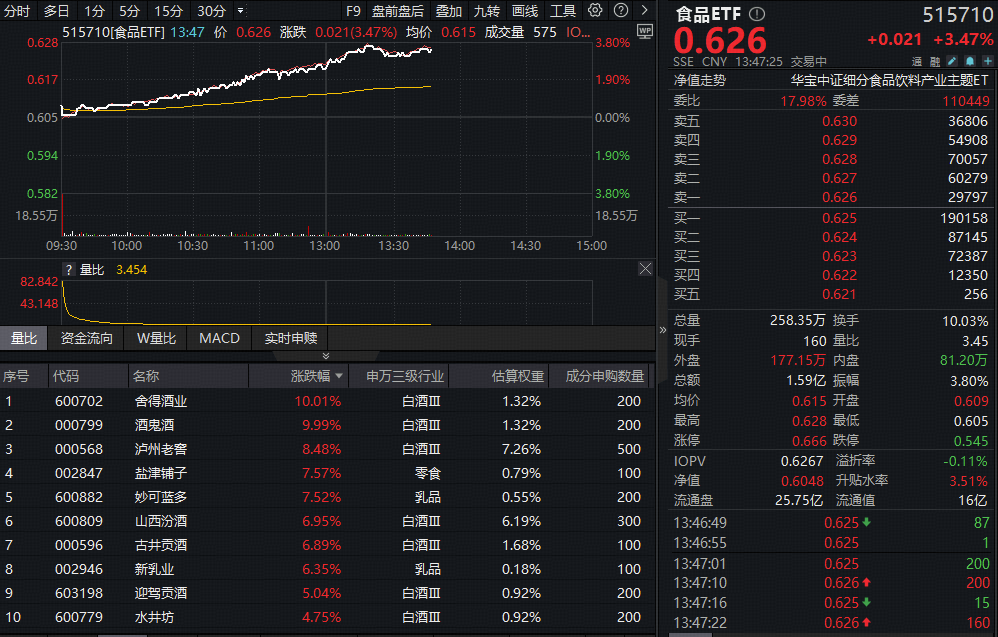Viewport: 998px width, 637px height.
Task: Close the 量比 indicator sub-panel
Action: tap(645, 269)
